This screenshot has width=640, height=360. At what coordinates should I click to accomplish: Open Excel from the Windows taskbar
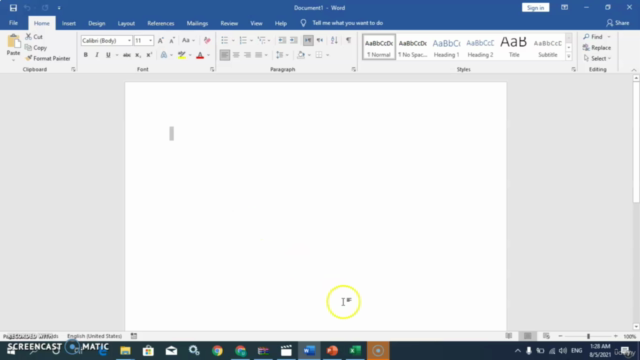[x=355, y=351]
